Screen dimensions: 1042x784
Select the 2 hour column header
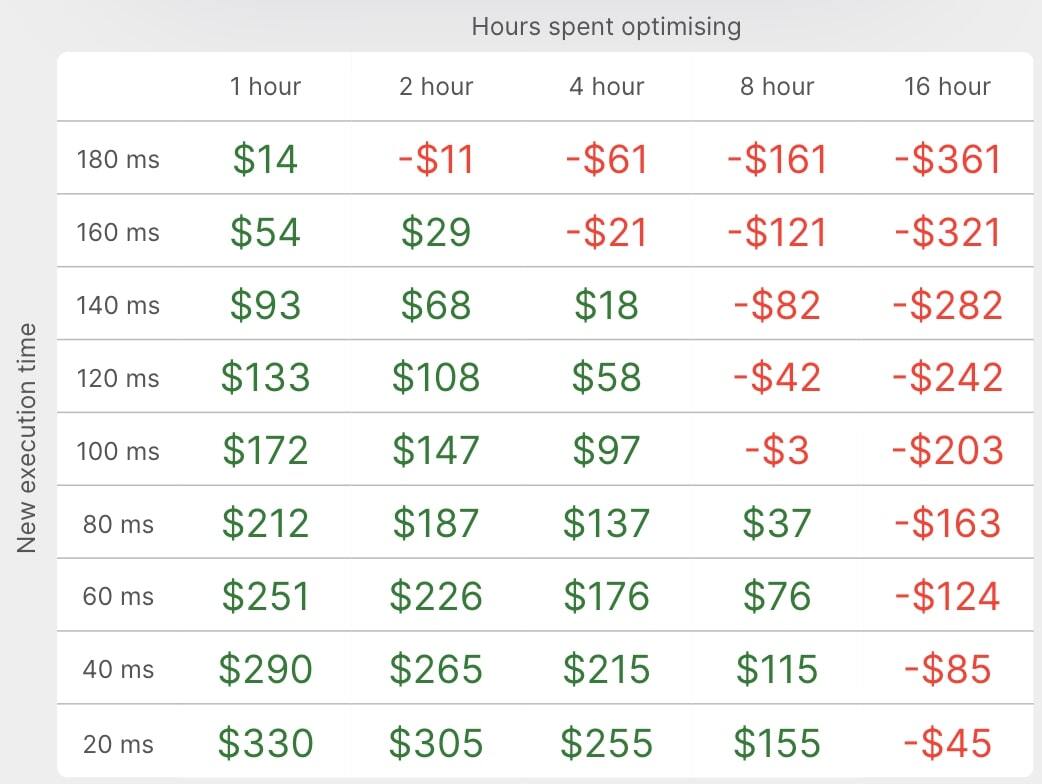pos(436,86)
